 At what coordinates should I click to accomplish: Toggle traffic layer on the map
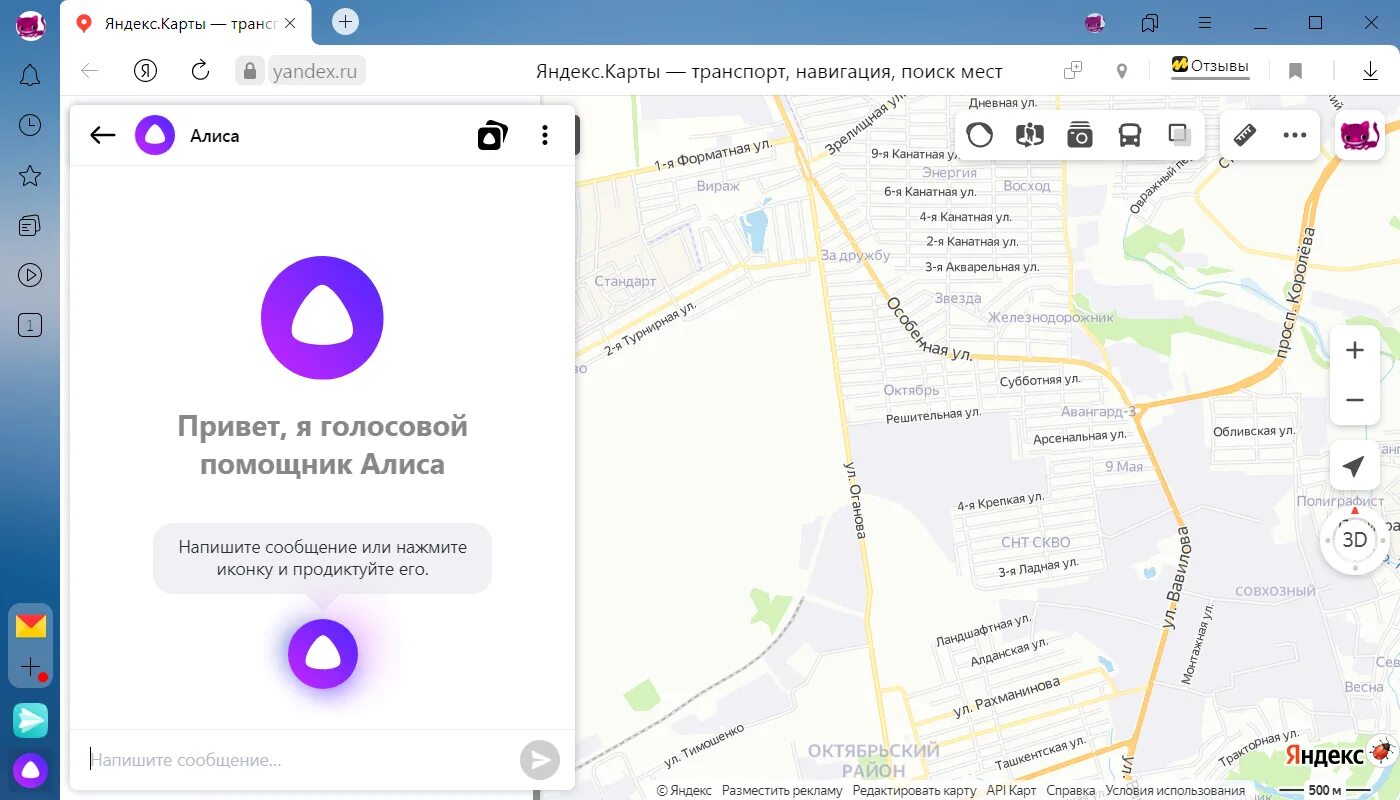(980, 135)
